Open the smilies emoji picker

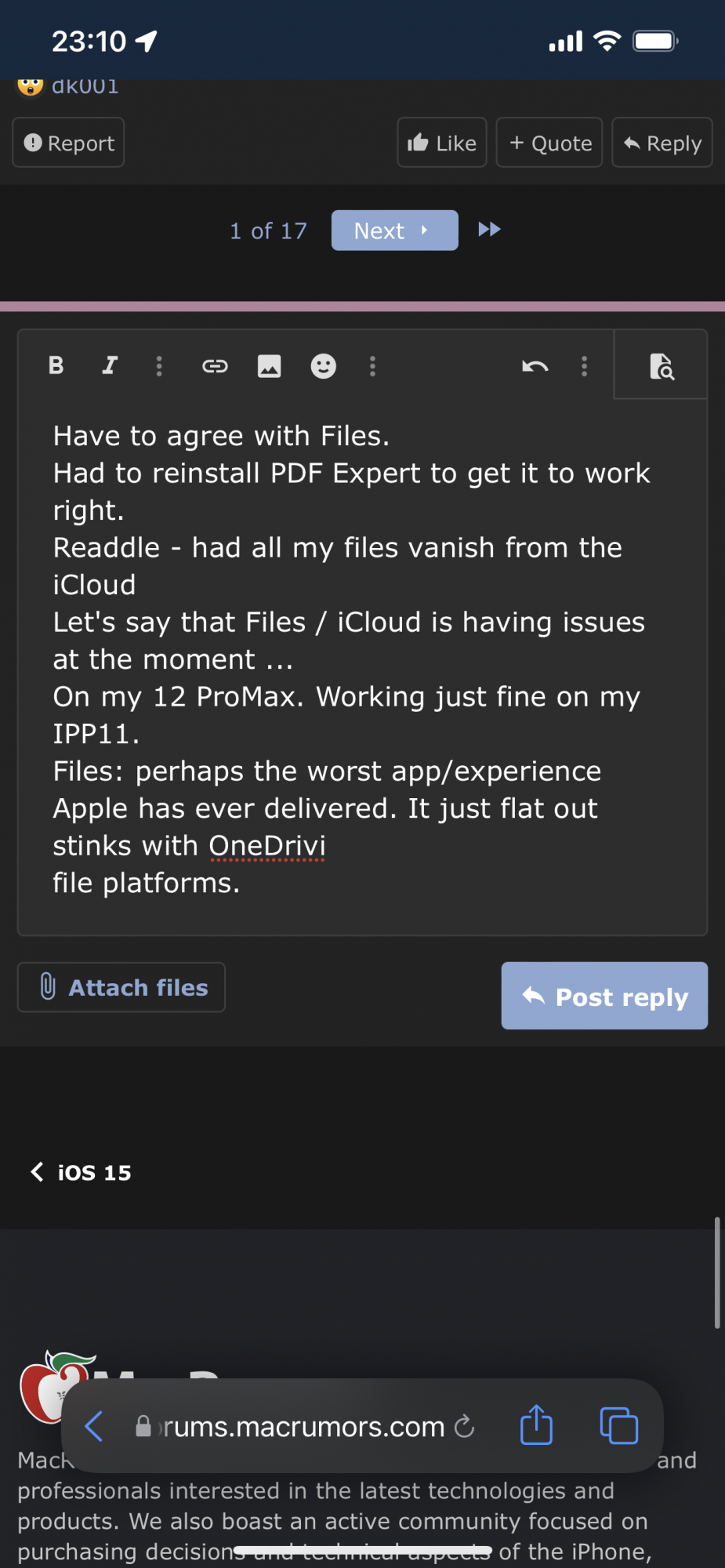coord(323,366)
